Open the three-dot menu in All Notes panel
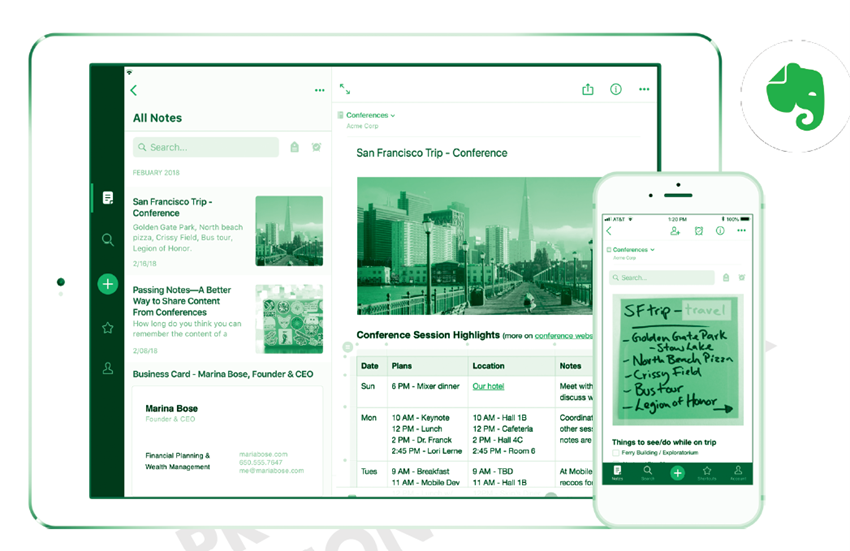Screen dimensions: 850x551 pos(320,91)
